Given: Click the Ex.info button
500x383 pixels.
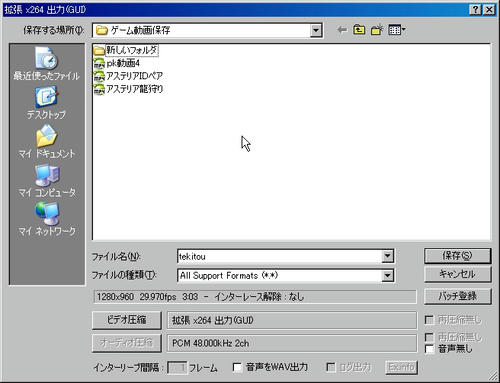Looking at the screenshot, I should pos(402,367).
